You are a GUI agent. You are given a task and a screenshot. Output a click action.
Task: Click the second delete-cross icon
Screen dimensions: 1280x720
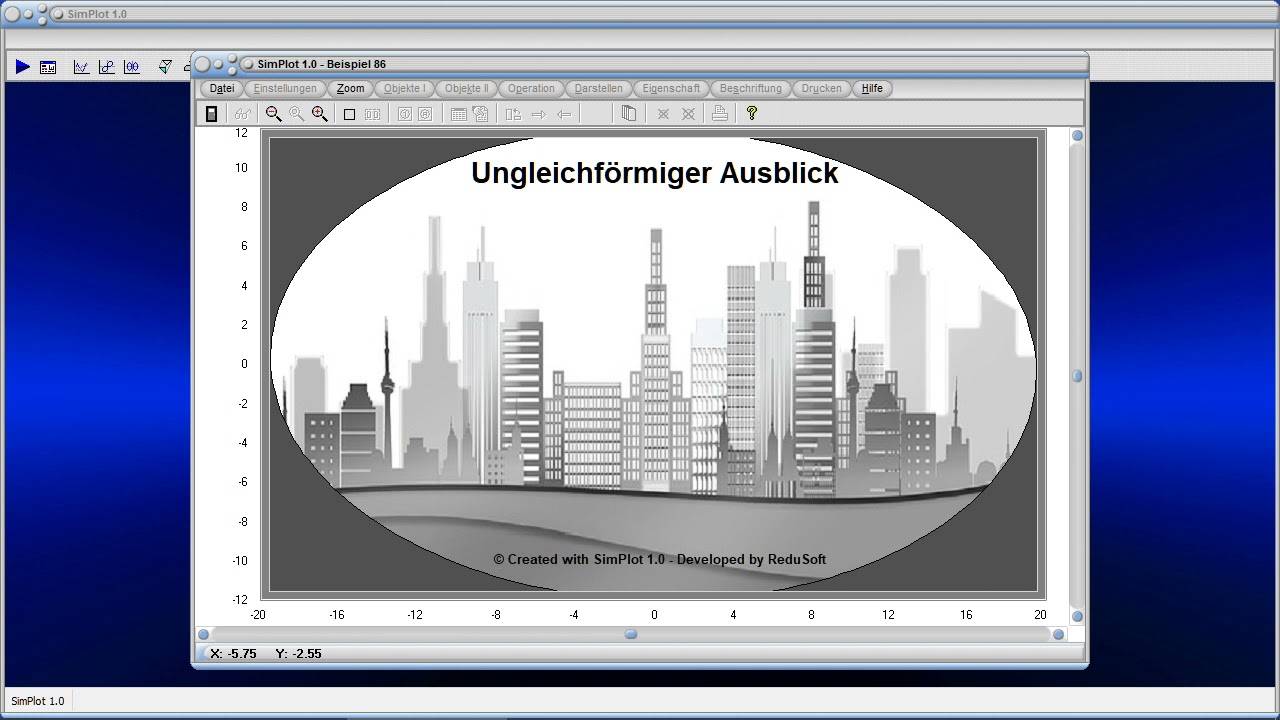tap(688, 114)
